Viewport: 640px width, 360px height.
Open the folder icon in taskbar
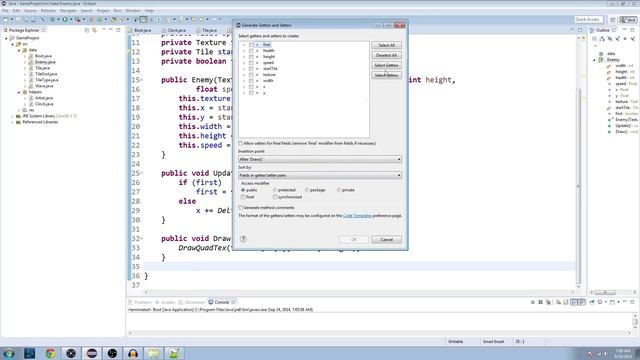coord(154,353)
